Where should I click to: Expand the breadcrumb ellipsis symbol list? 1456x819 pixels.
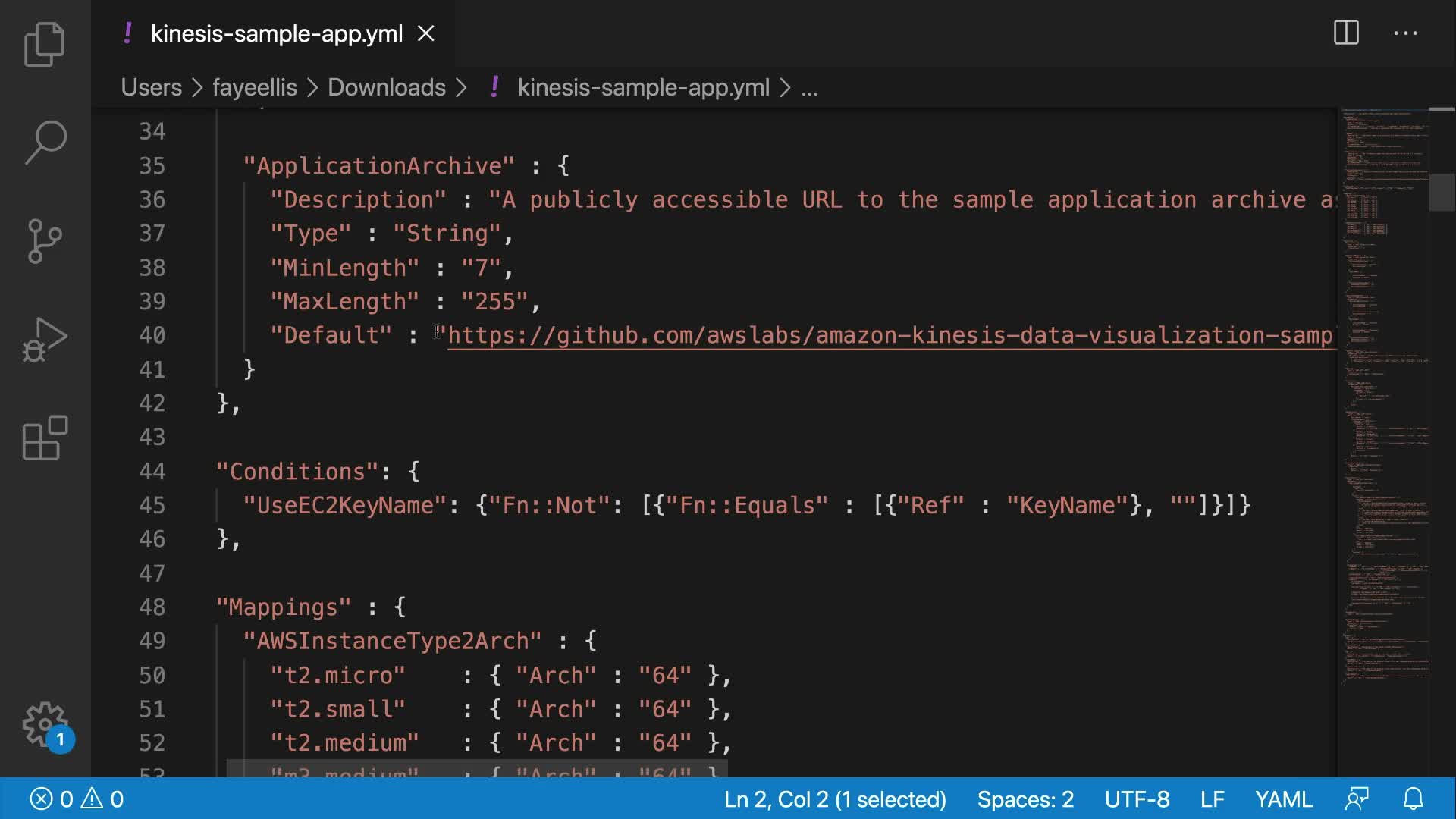point(809,88)
